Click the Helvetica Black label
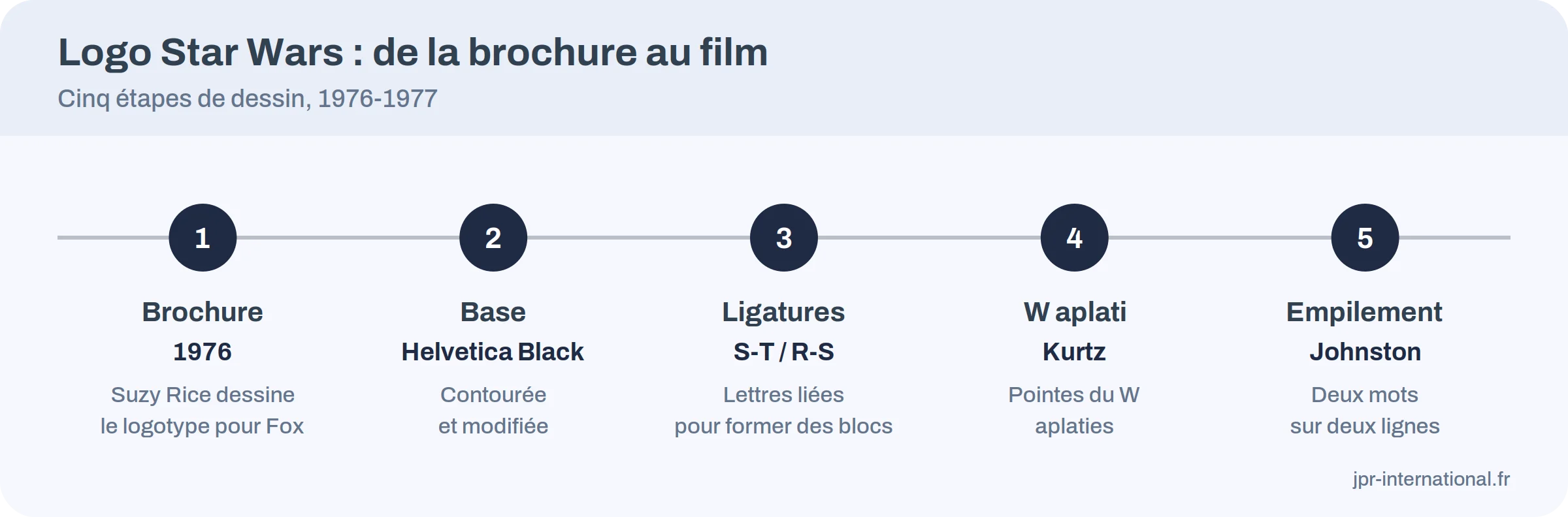The image size is (1568, 517). click(x=493, y=352)
